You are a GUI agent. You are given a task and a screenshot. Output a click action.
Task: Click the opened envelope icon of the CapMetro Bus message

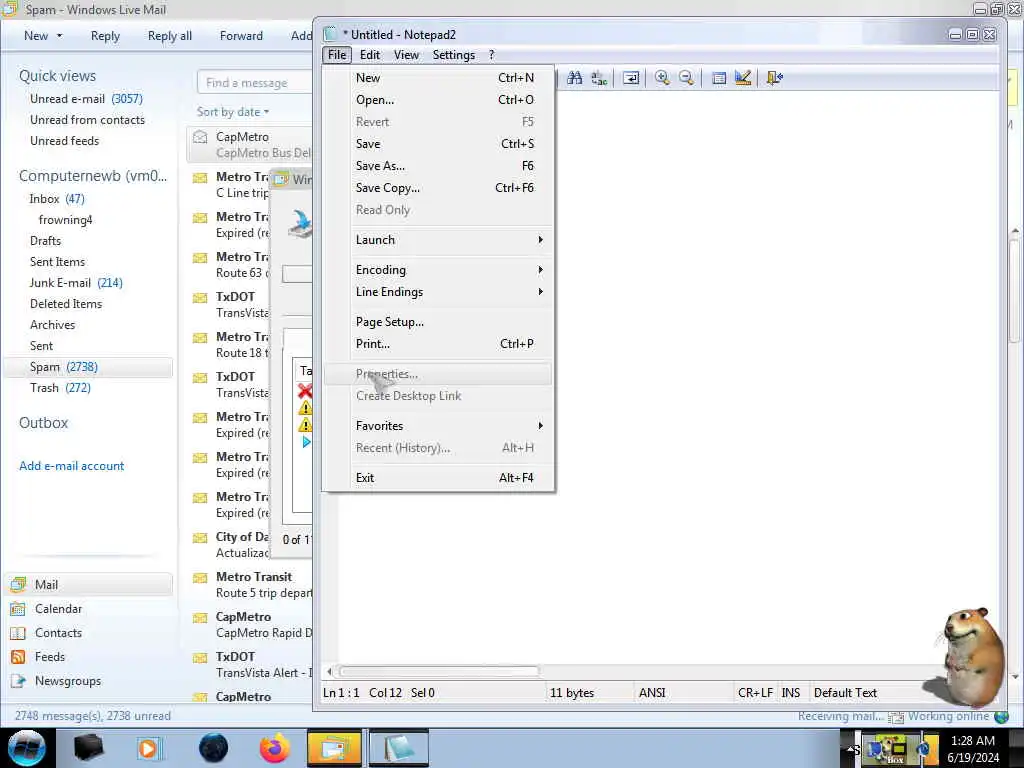pyautogui.click(x=200, y=137)
